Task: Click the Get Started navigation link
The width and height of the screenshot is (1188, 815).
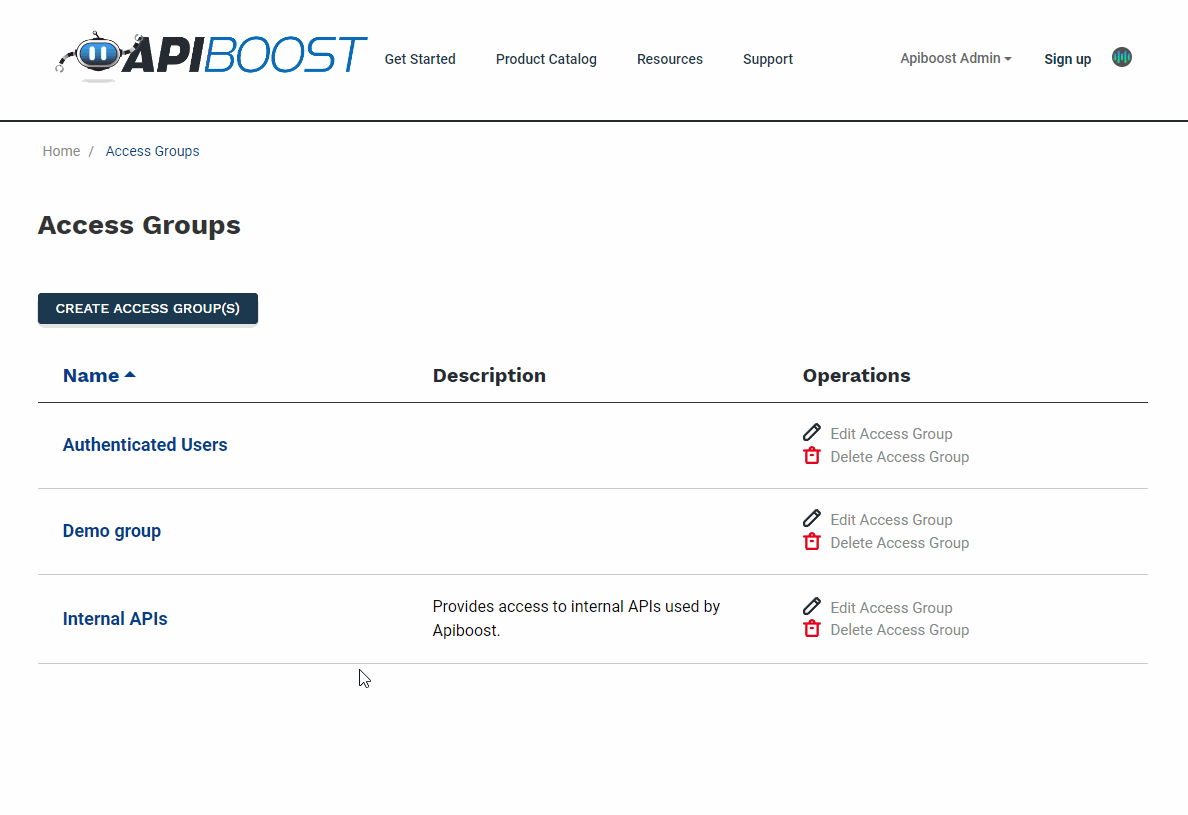Action: [x=420, y=59]
